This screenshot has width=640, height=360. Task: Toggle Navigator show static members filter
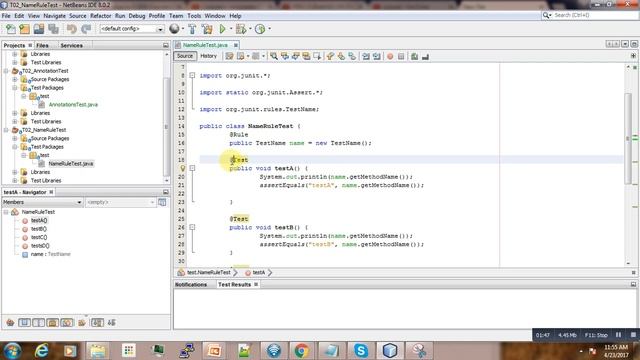coord(38,323)
